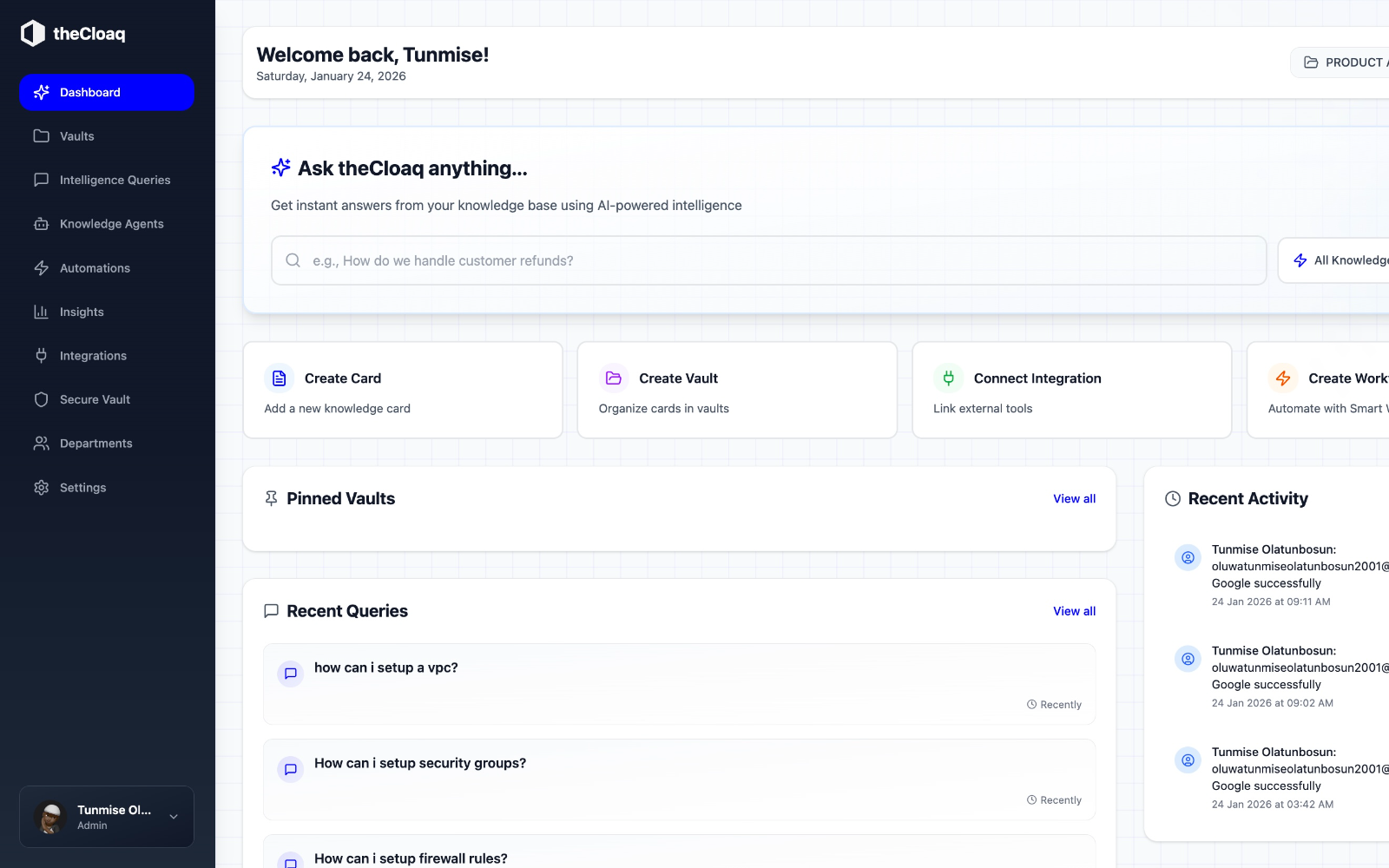Open the PRODUCT workspace selector
This screenshot has width=1389, height=868.
click(1340, 62)
